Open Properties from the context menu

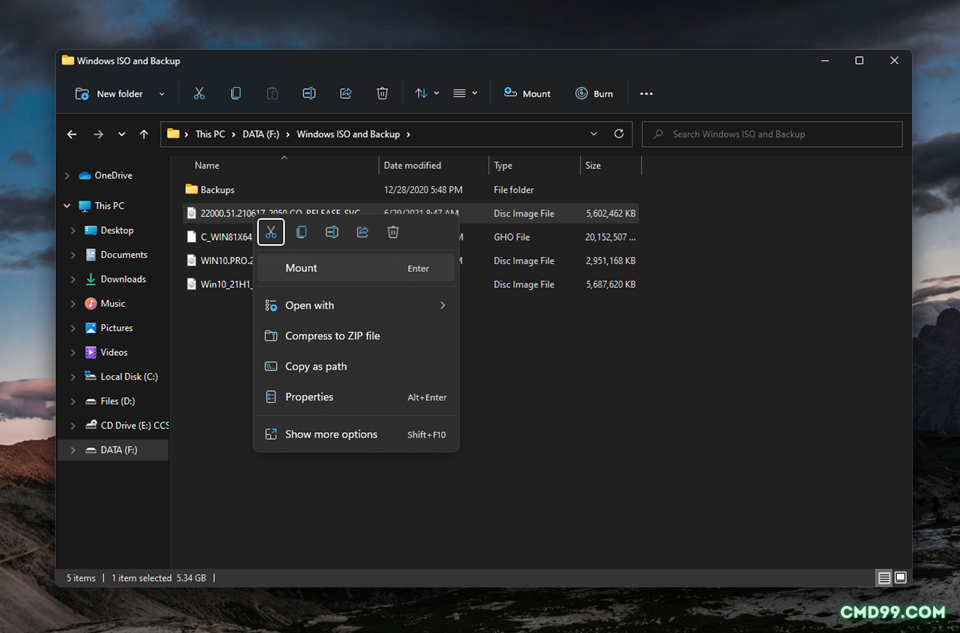(x=356, y=397)
